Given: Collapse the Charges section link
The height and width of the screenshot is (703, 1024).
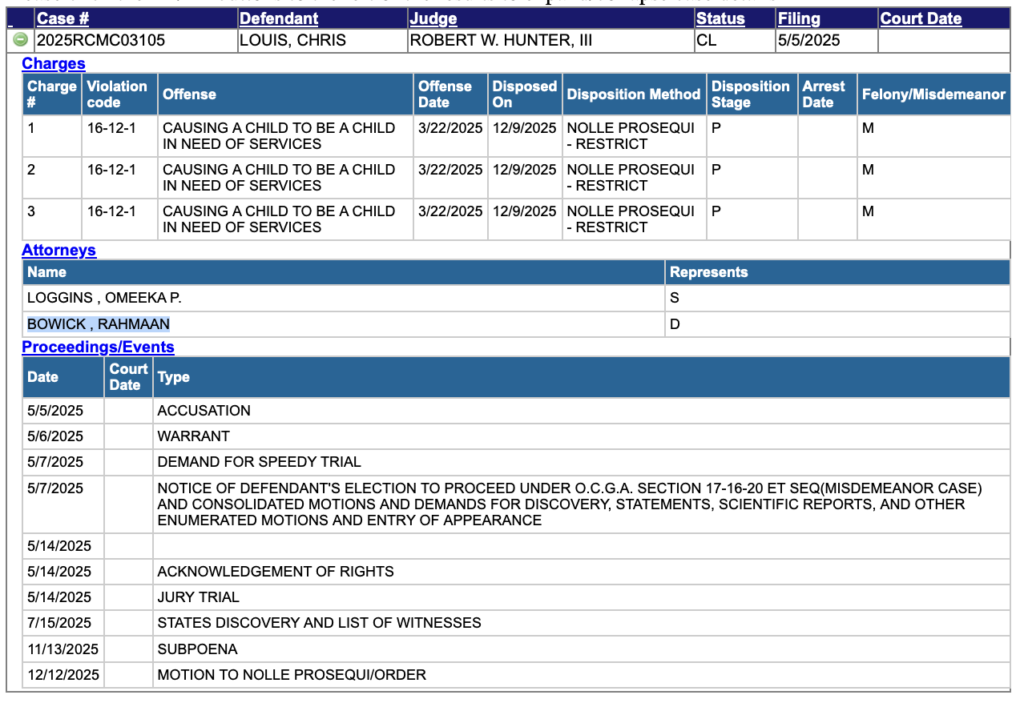Looking at the screenshot, I should tap(54, 64).
